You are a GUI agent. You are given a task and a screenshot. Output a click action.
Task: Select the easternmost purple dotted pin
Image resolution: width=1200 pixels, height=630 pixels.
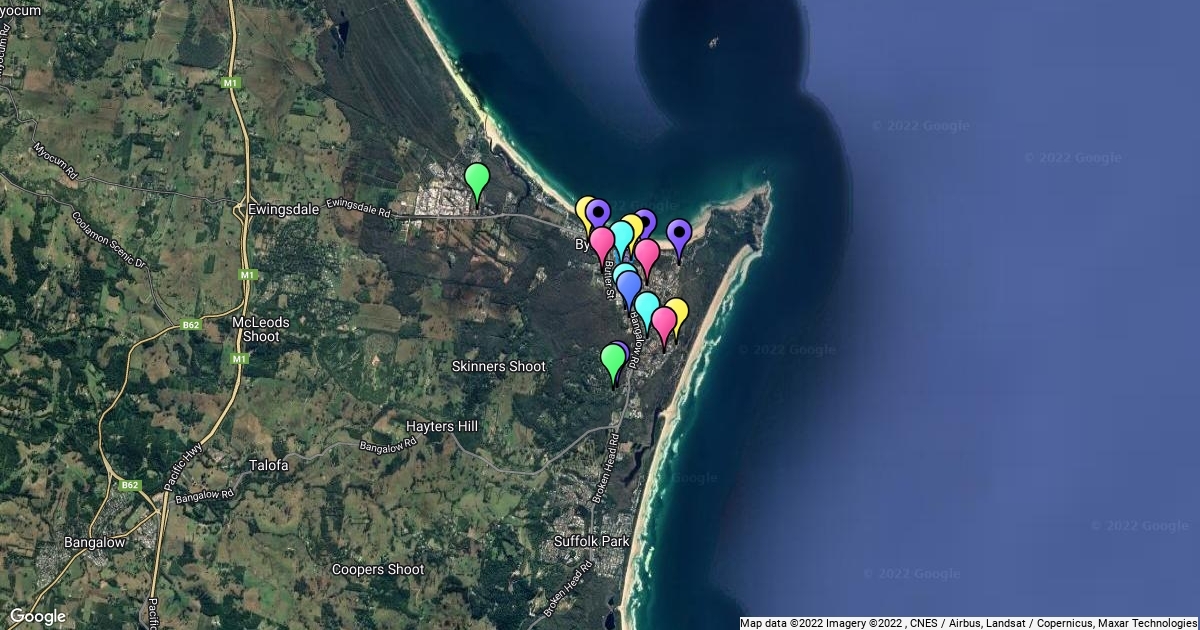pyautogui.click(x=679, y=236)
